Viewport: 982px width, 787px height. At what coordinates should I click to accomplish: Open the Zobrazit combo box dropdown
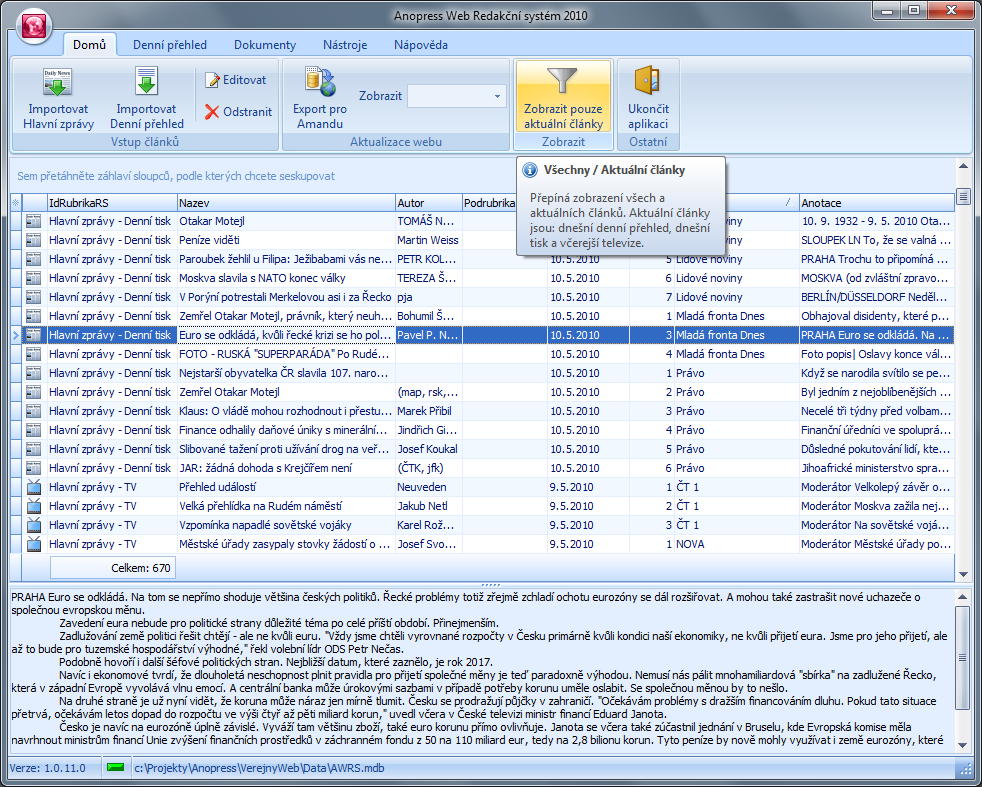pos(498,97)
